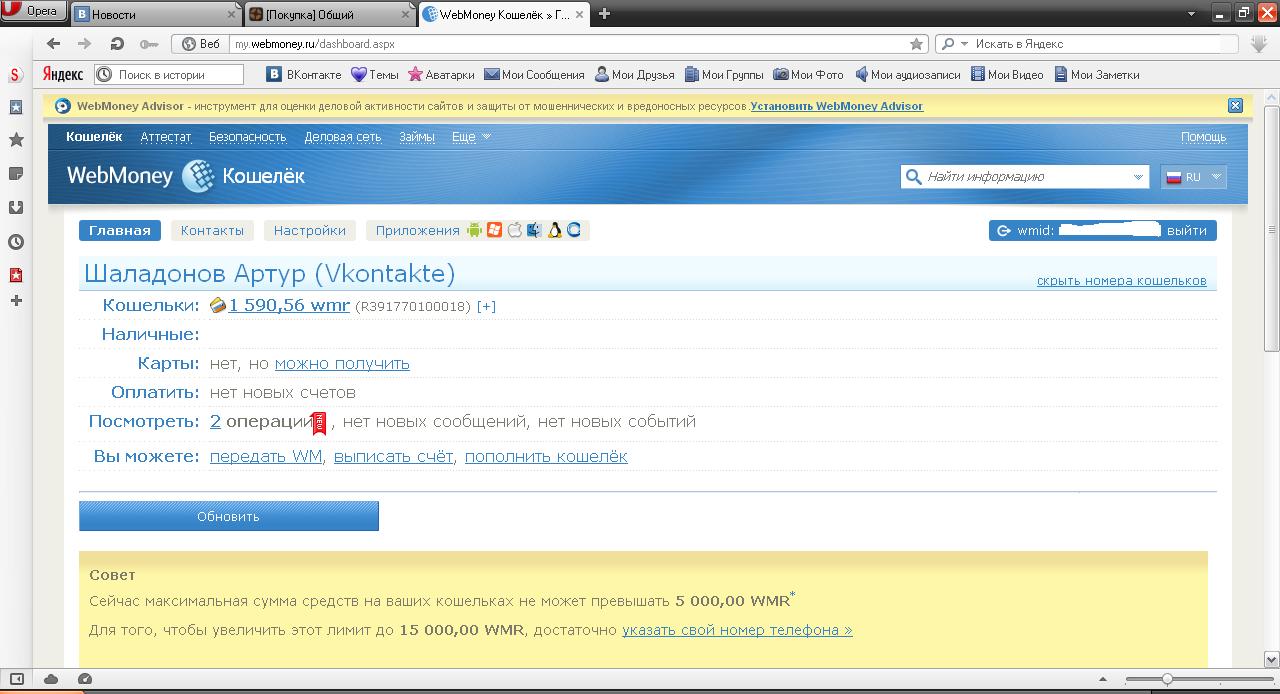
Task: Open Кошелёк in top navigation
Action: click(x=94, y=137)
